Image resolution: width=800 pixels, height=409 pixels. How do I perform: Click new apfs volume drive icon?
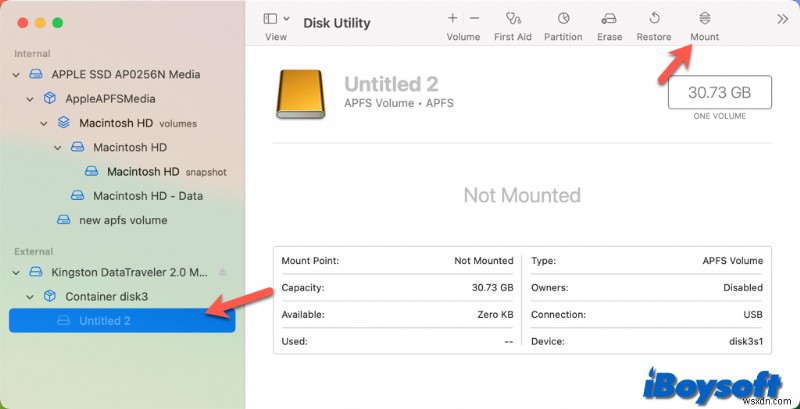click(x=63, y=220)
